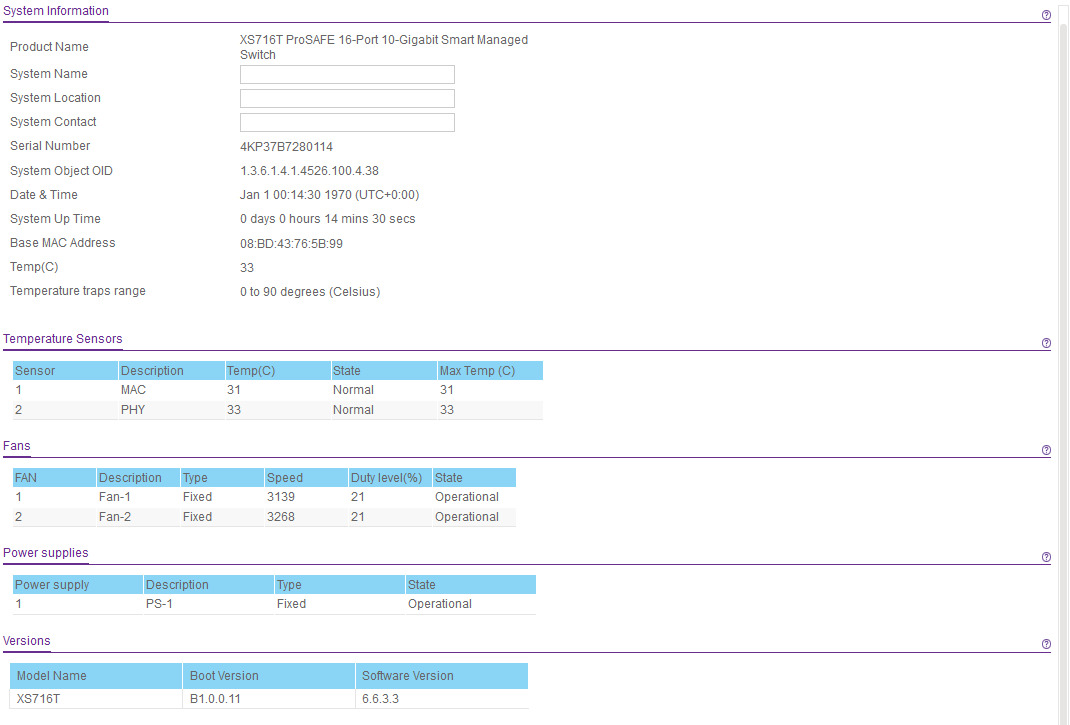Focus the System Location input box
This screenshot has width=1070, height=725.
pos(347,99)
